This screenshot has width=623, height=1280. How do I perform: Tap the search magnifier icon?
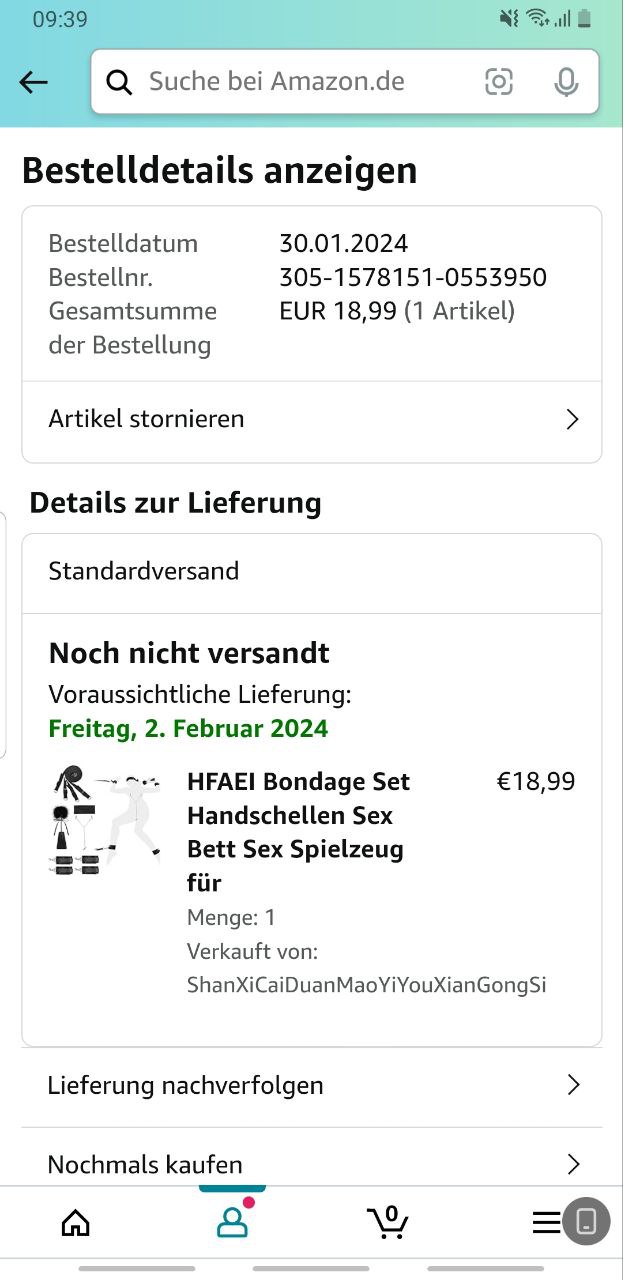click(119, 82)
